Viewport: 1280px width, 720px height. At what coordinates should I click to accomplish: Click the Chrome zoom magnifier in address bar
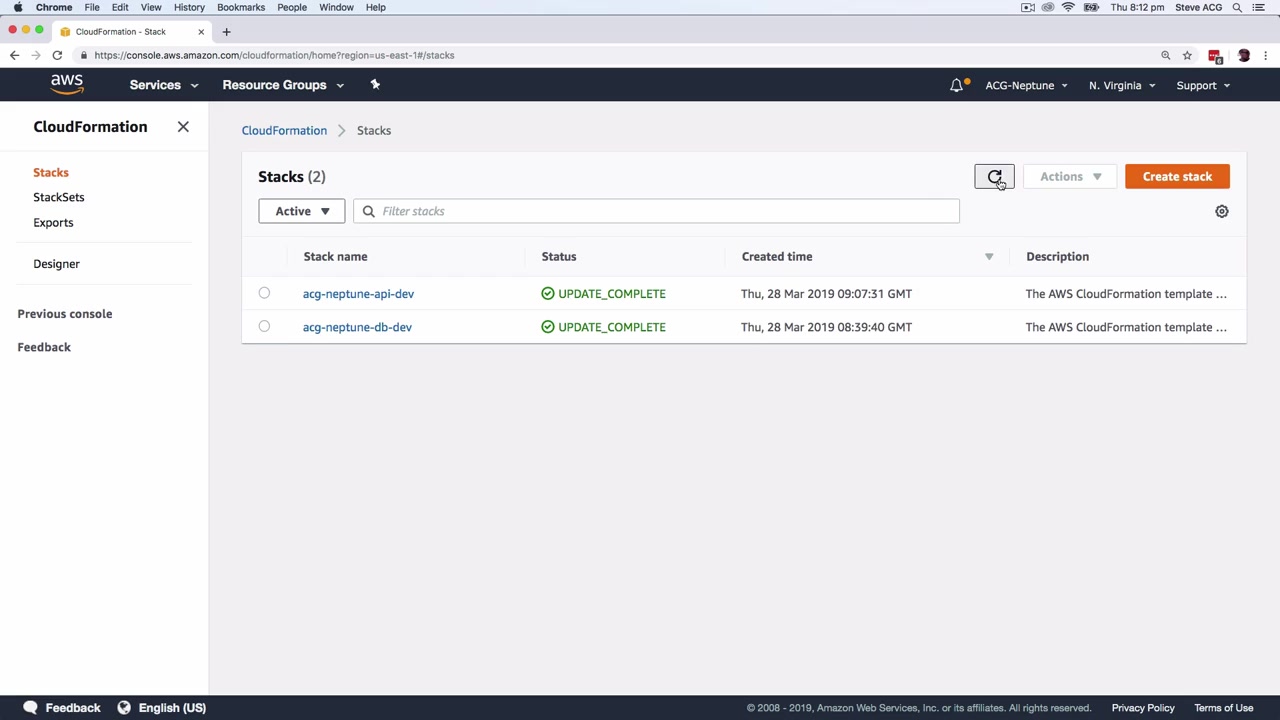[x=1165, y=55]
